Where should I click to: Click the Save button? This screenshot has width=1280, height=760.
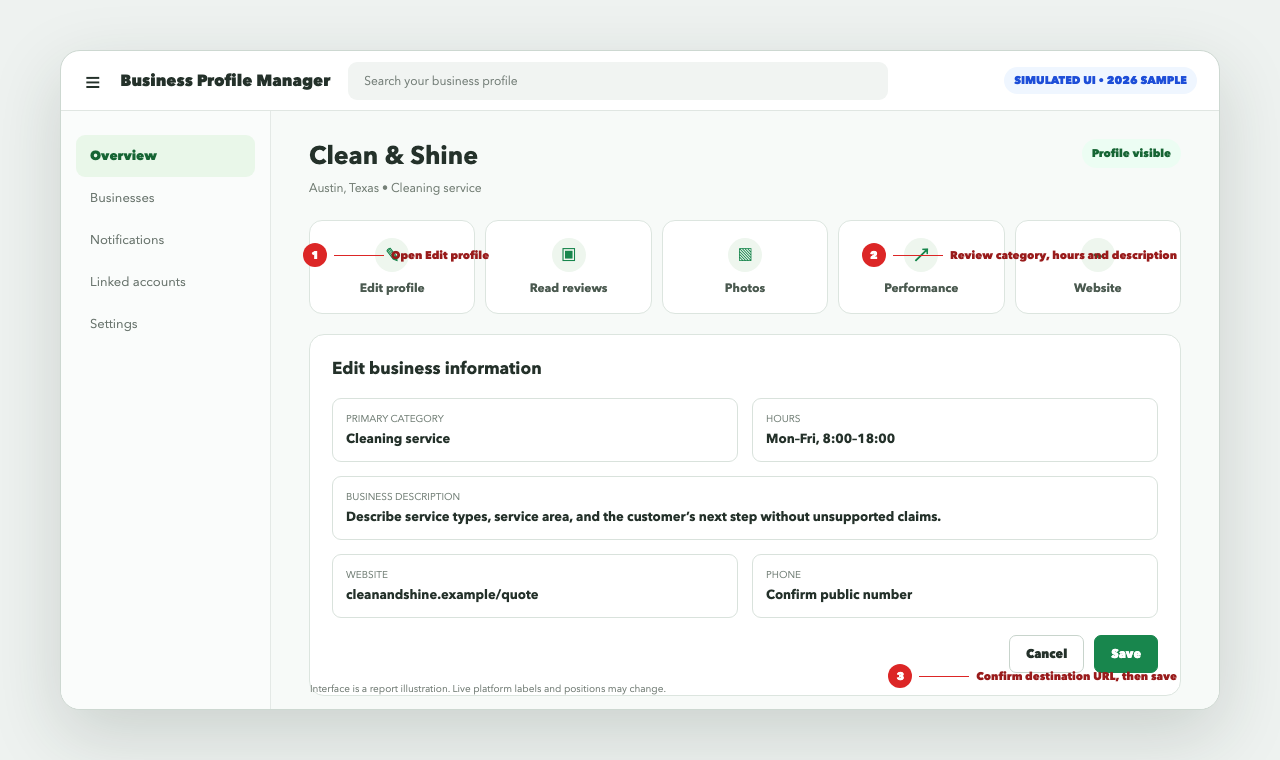click(x=1126, y=654)
